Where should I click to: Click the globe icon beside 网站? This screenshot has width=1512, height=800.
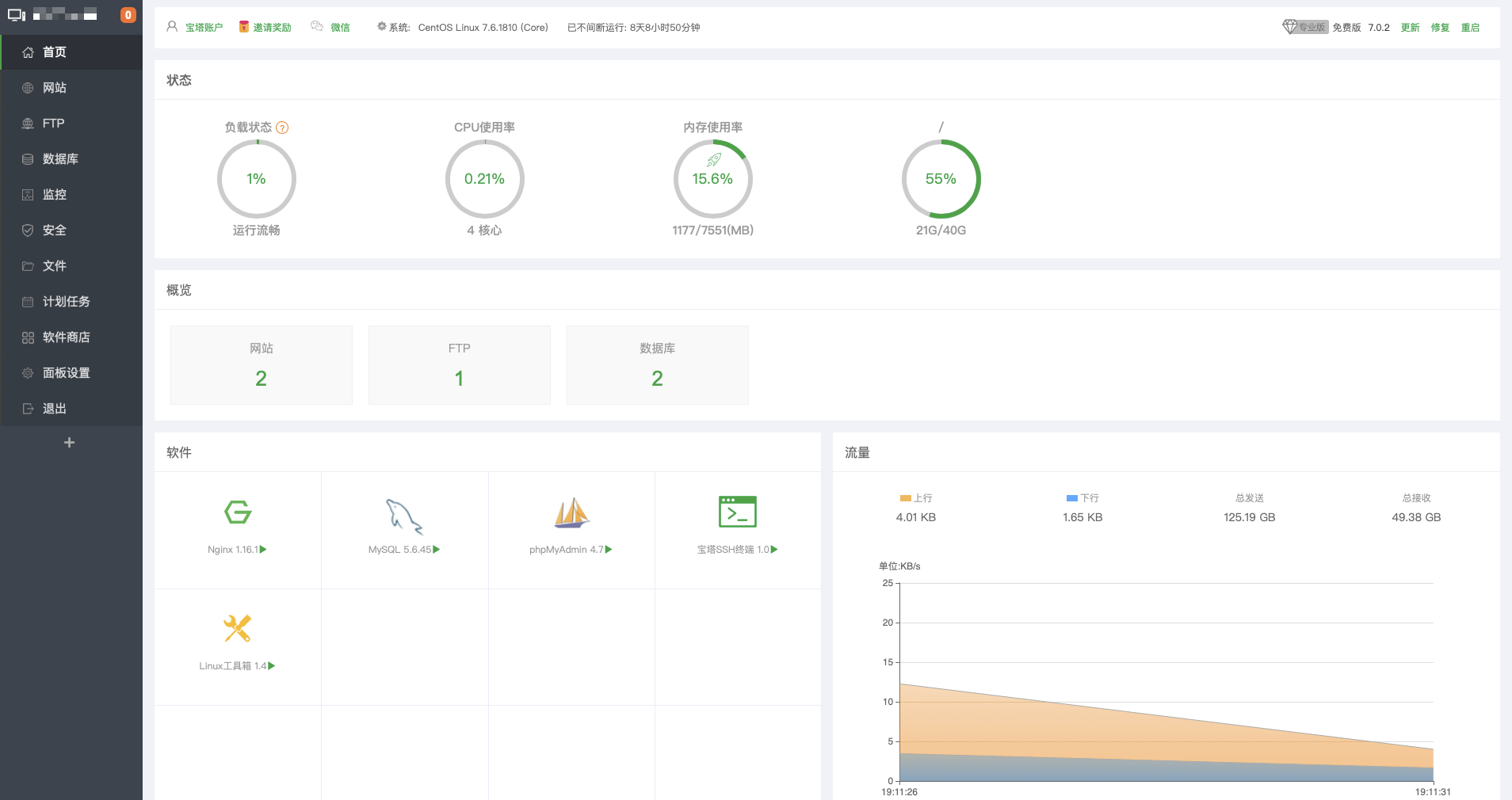point(28,88)
